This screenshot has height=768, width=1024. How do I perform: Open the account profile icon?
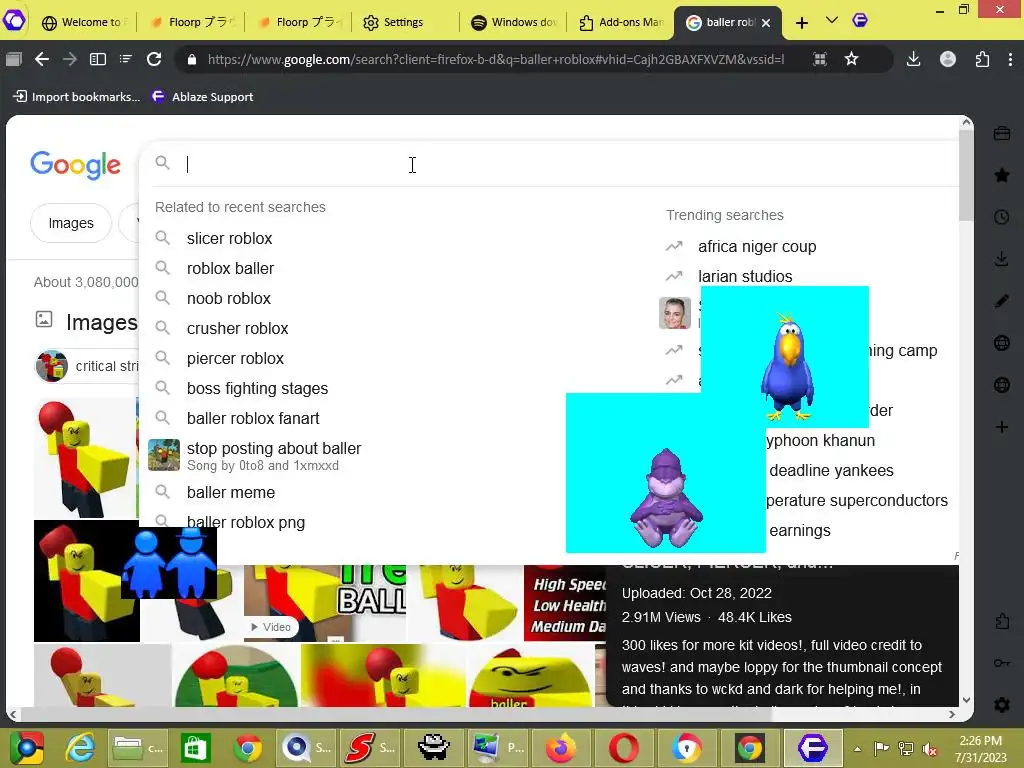click(x=948, y=59)
